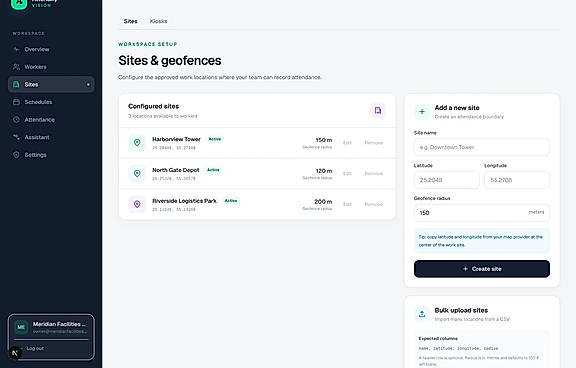Click the Configured sites heading
576x368 pixels.
pyautogui.click(x=154, y=106)
